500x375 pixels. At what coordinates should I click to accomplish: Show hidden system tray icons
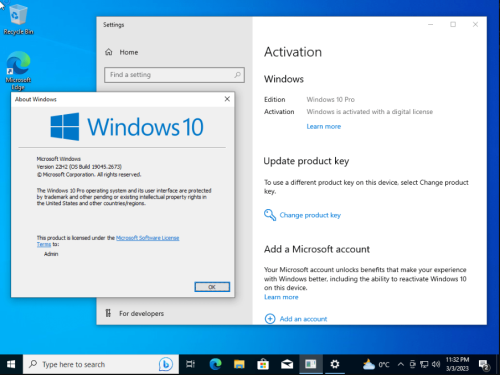tap(401, 364)
